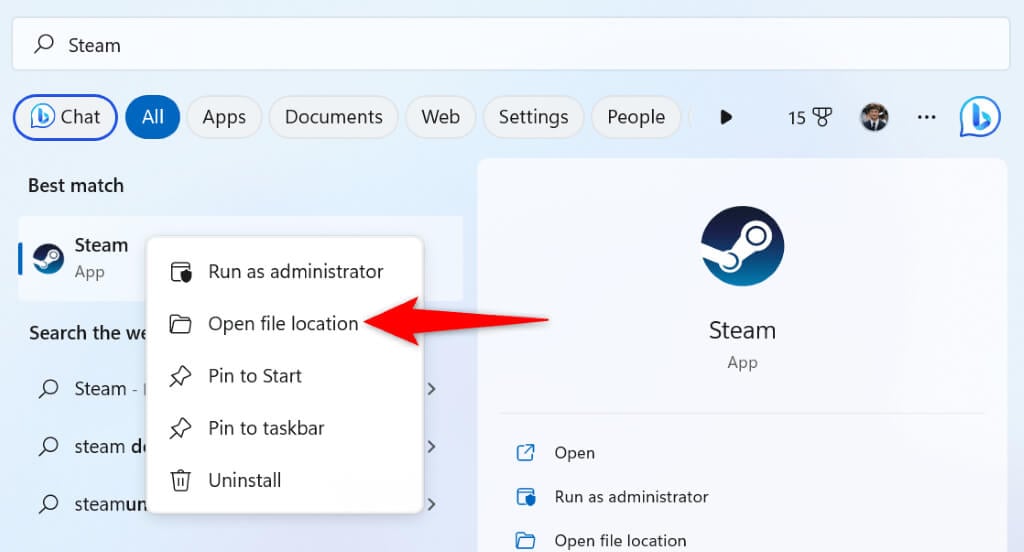
Task: Expand the 'steamun…' suggestion chevron
Action: coord(432,505)
